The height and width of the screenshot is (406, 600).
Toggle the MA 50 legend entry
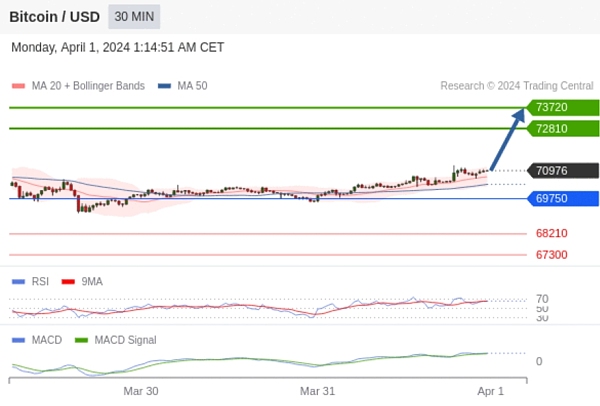click(183, 86)
